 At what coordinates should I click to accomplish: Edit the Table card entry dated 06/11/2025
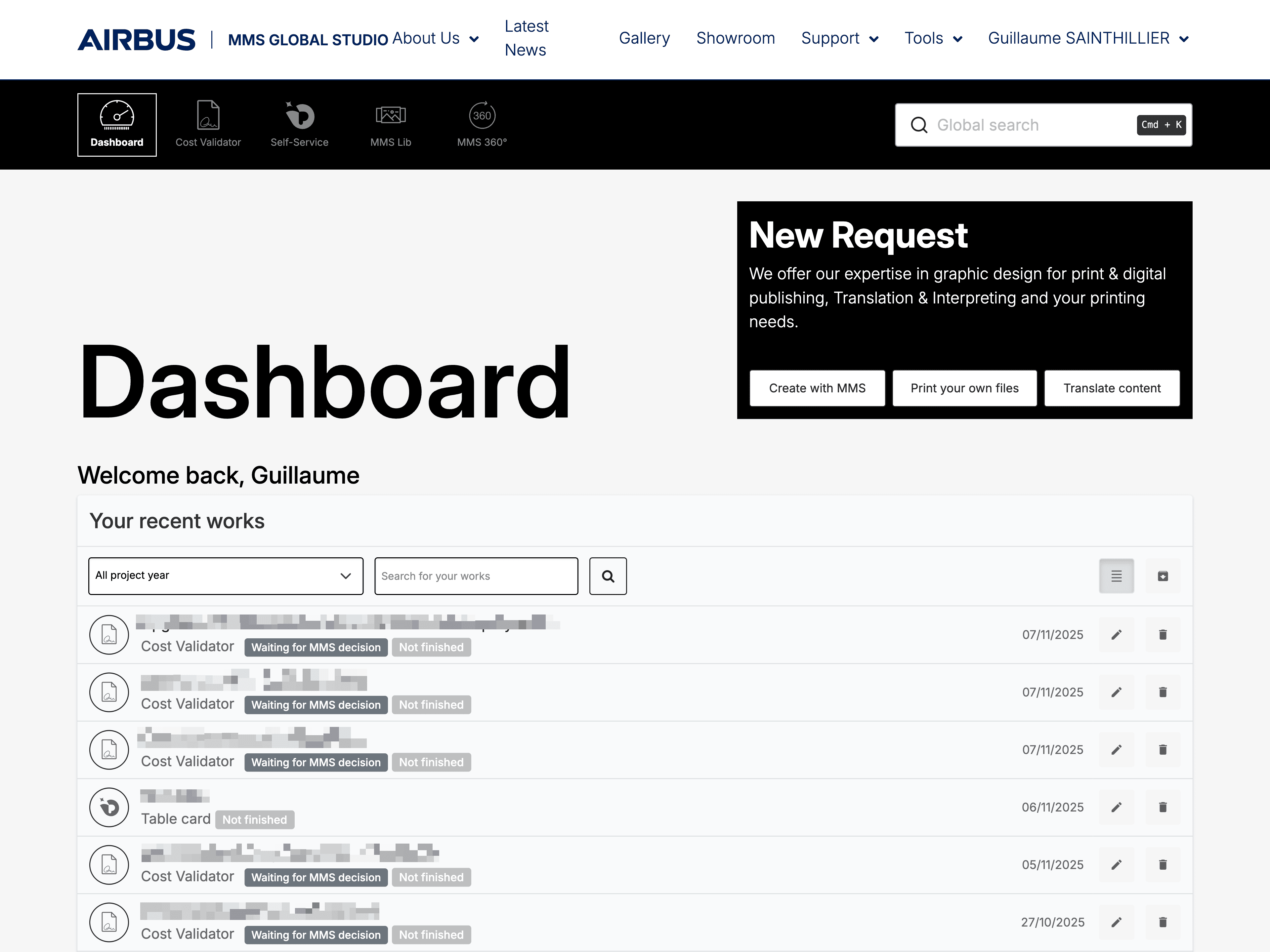[1116, 807]
